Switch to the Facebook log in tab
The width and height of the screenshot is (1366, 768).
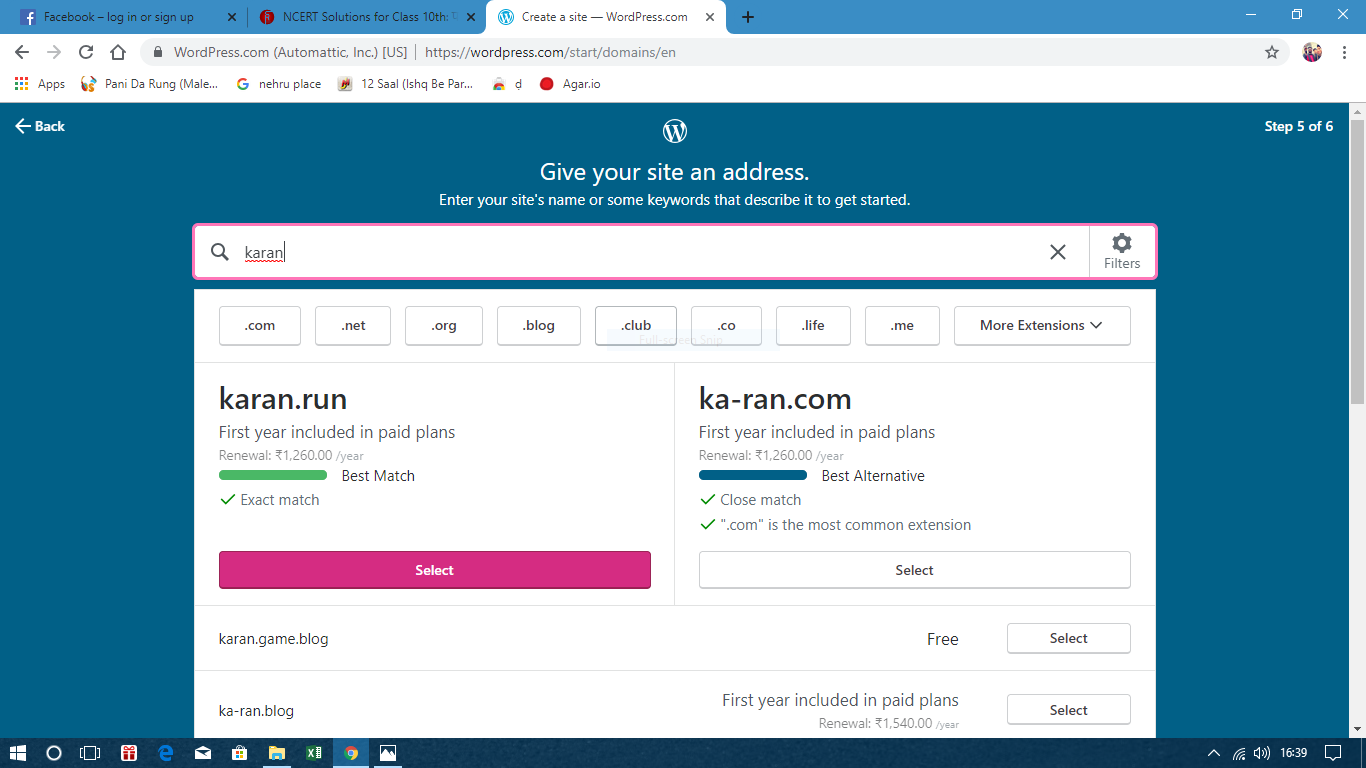(x=118, y=17)
